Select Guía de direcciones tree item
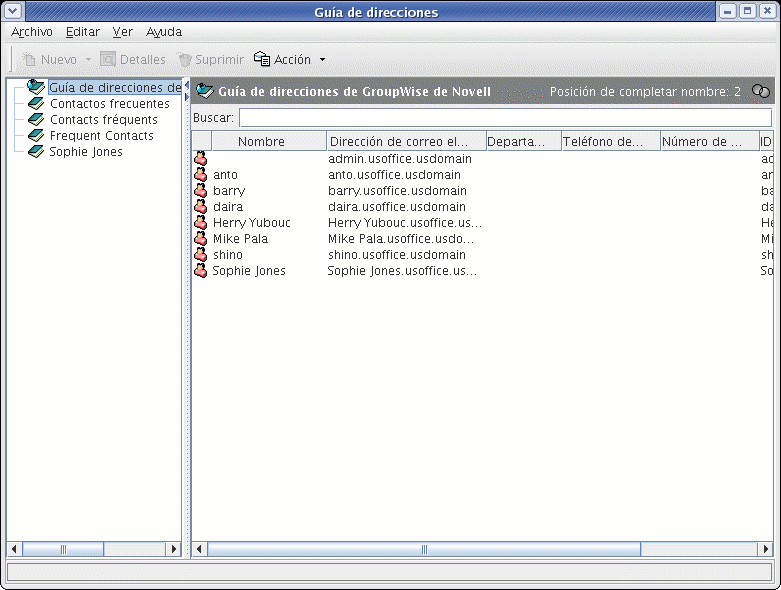Screen dimensions: 781x590 point(115,88)
